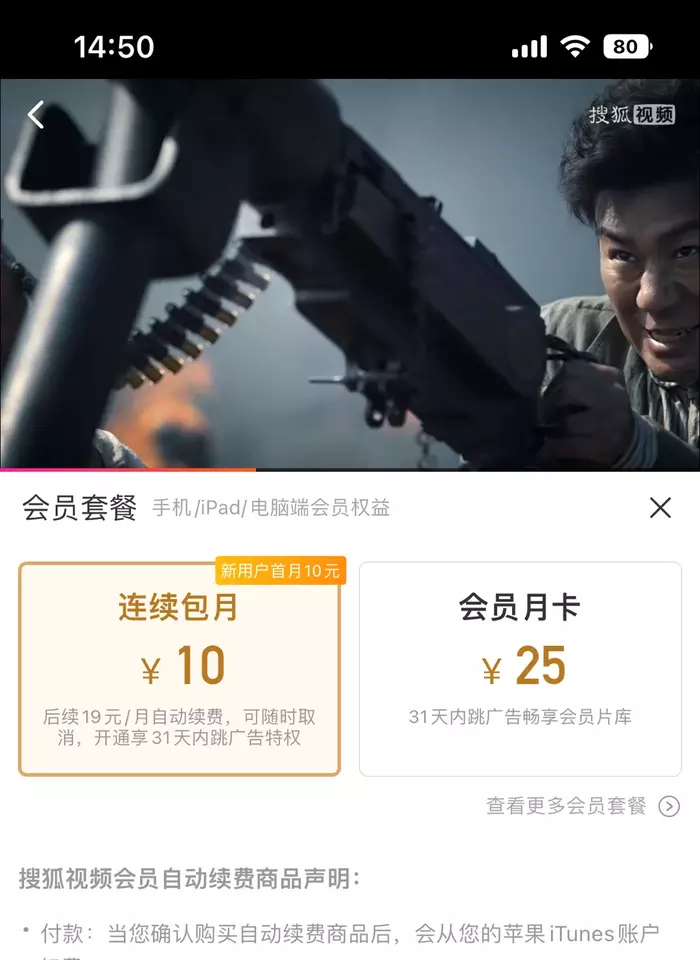The width and height of the screenshot is (700, 960).
Task: Click the video playback progress bar
Action: click(x=350, y=470)
